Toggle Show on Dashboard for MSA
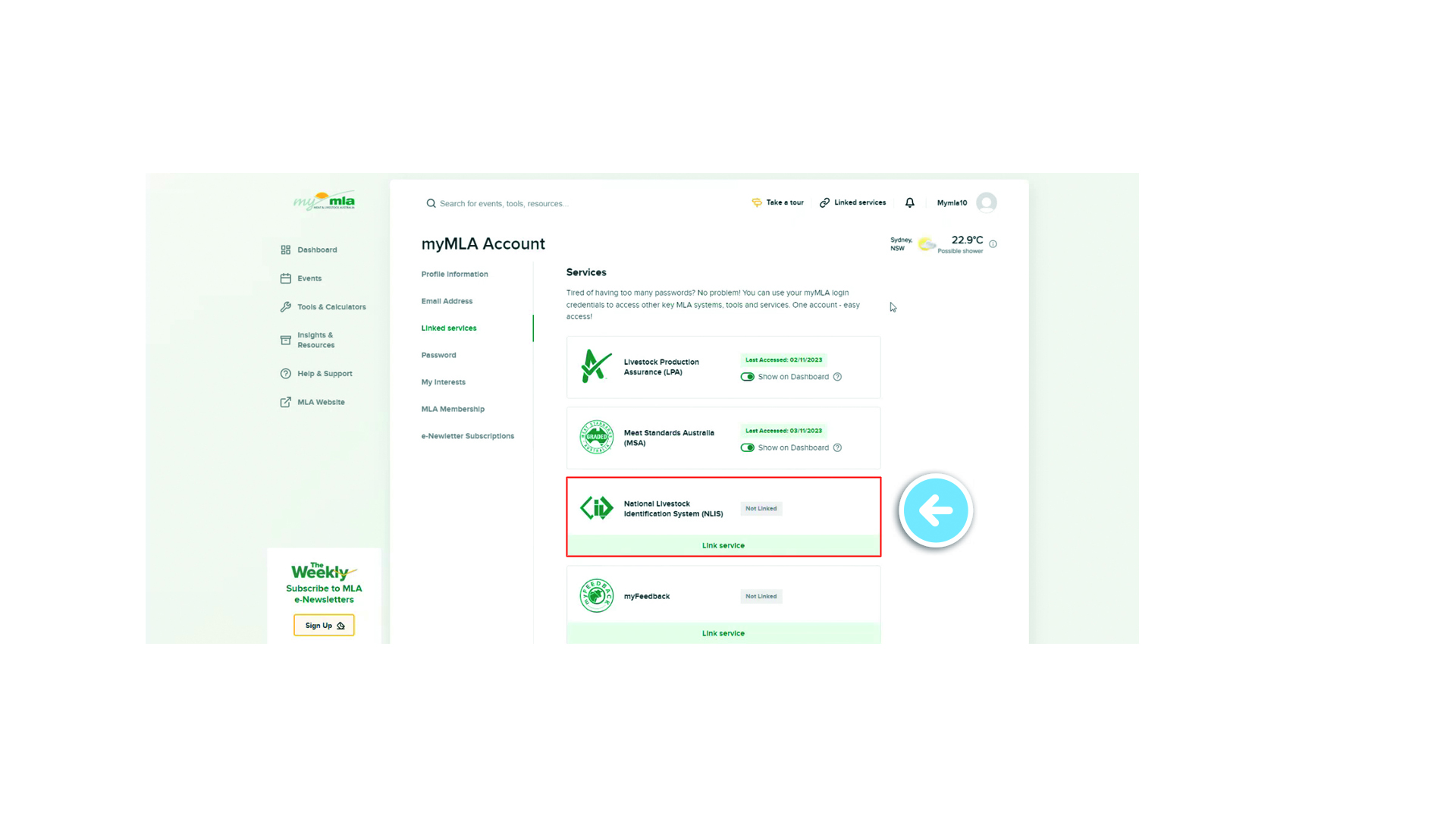Screen dimensions: 1456x819 pyautogui.click(x=748, y=448)
